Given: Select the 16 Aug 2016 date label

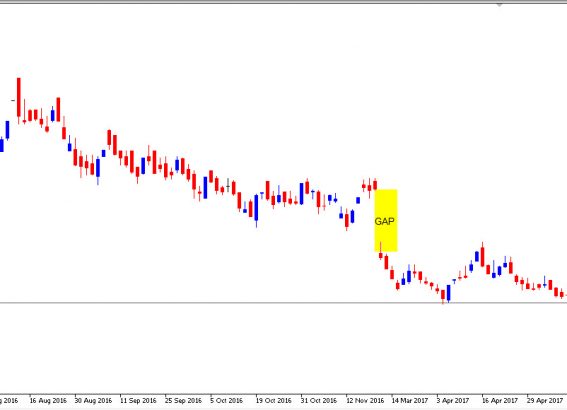Looking at the screenshot, I should click(x=48, y=401).
